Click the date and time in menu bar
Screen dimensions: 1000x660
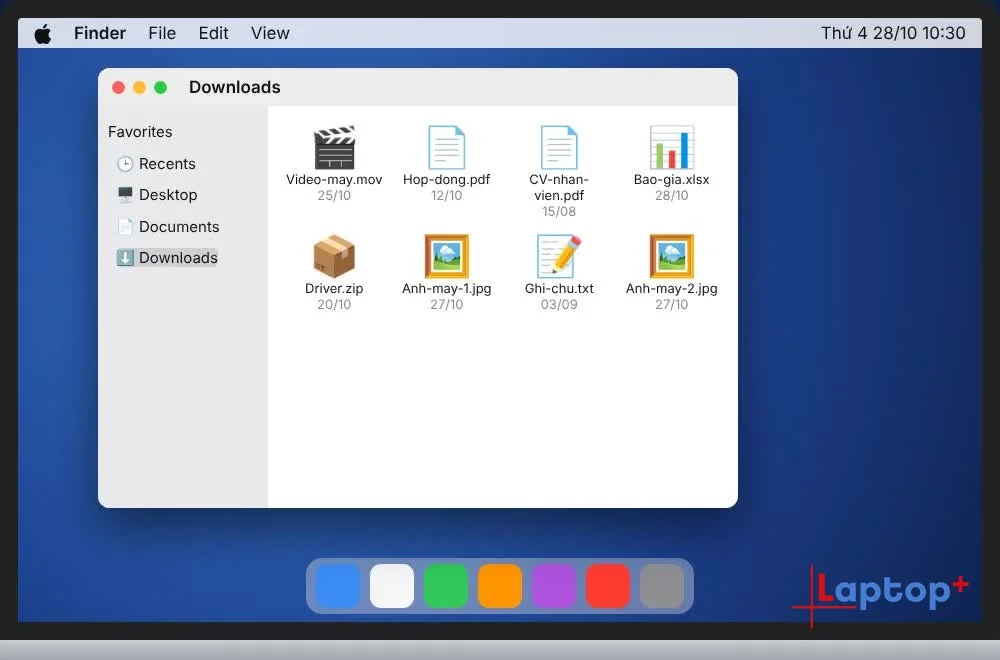tap(893, 33)
